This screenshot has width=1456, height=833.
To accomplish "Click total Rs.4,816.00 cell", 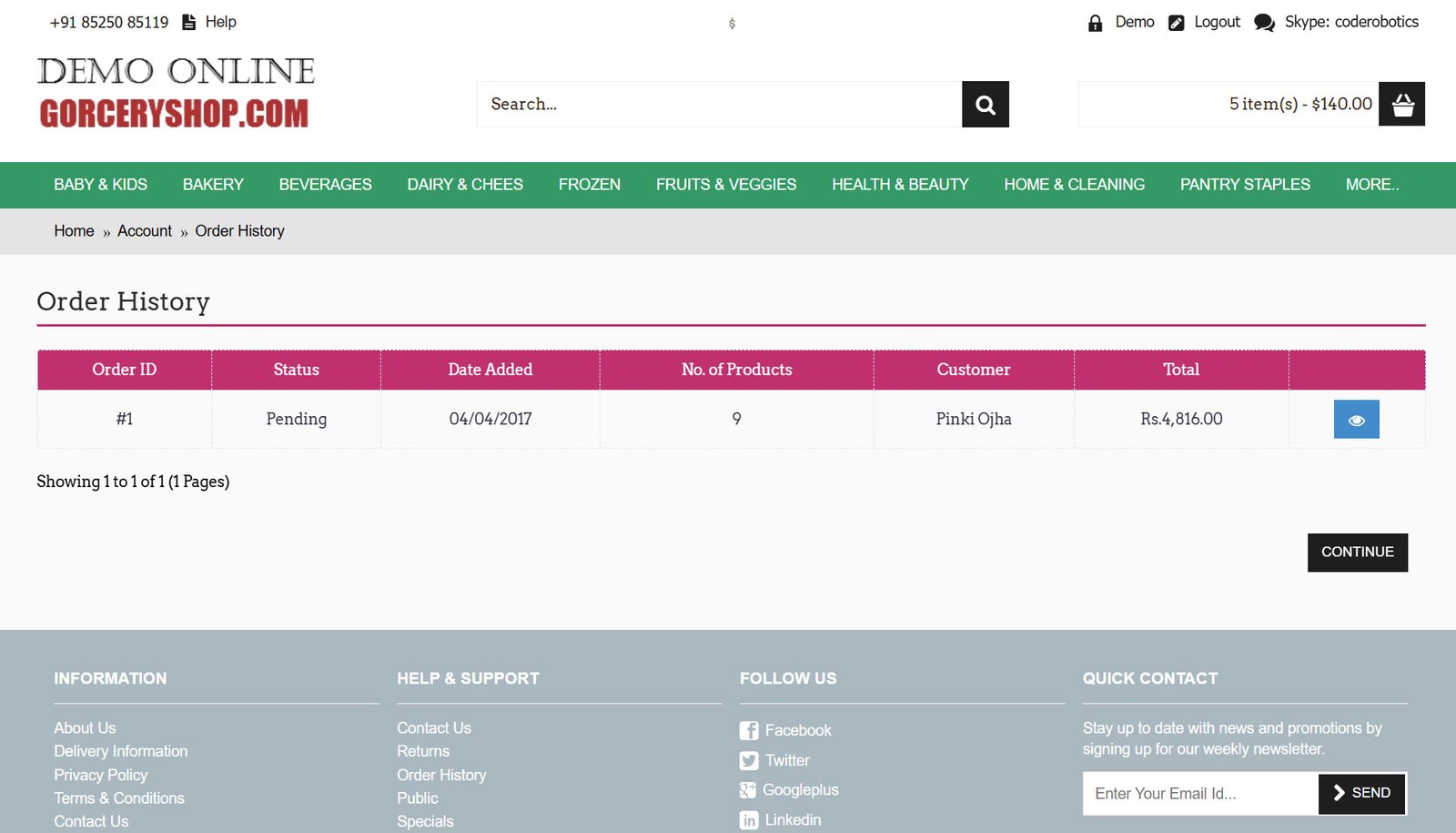I will coord(1181,420).
